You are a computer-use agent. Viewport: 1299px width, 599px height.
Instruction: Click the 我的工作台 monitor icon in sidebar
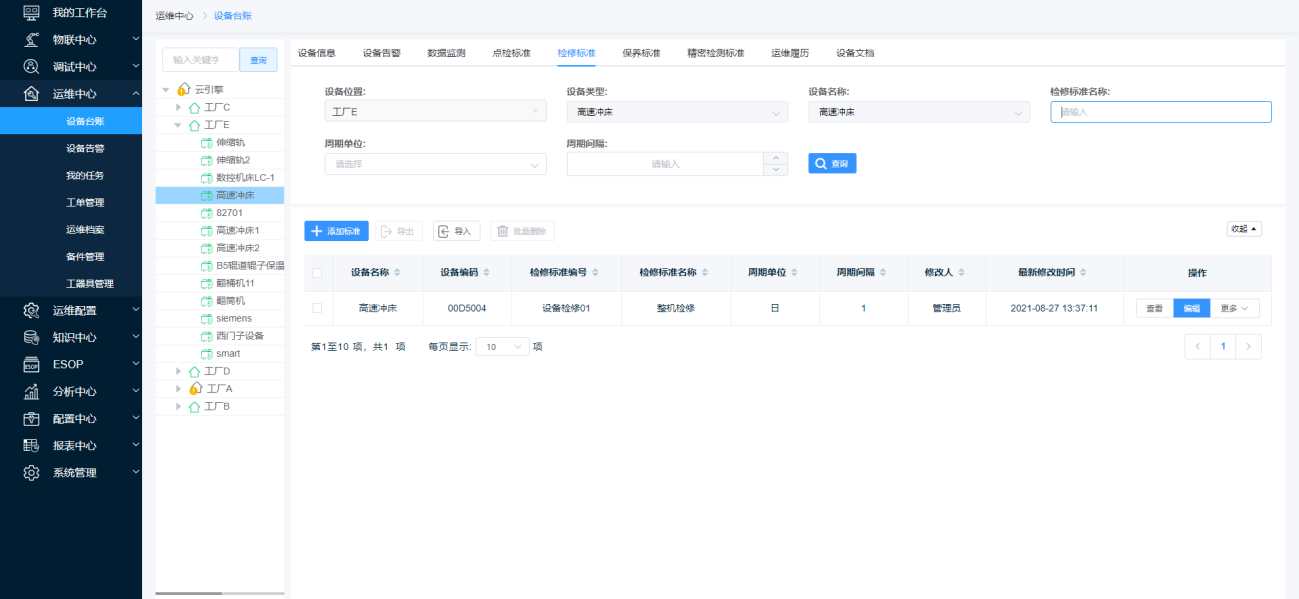point(31,13)
